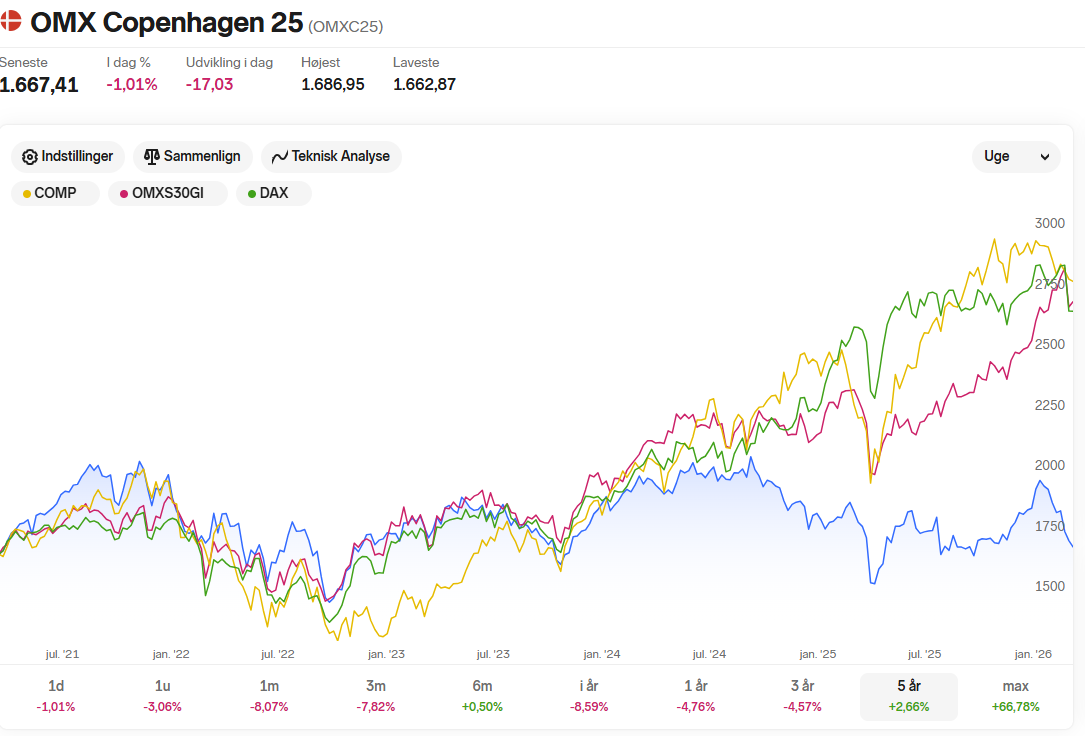Toggle the COMP comparison chip
Screen dimensions: 1085x736
point(55,193)
